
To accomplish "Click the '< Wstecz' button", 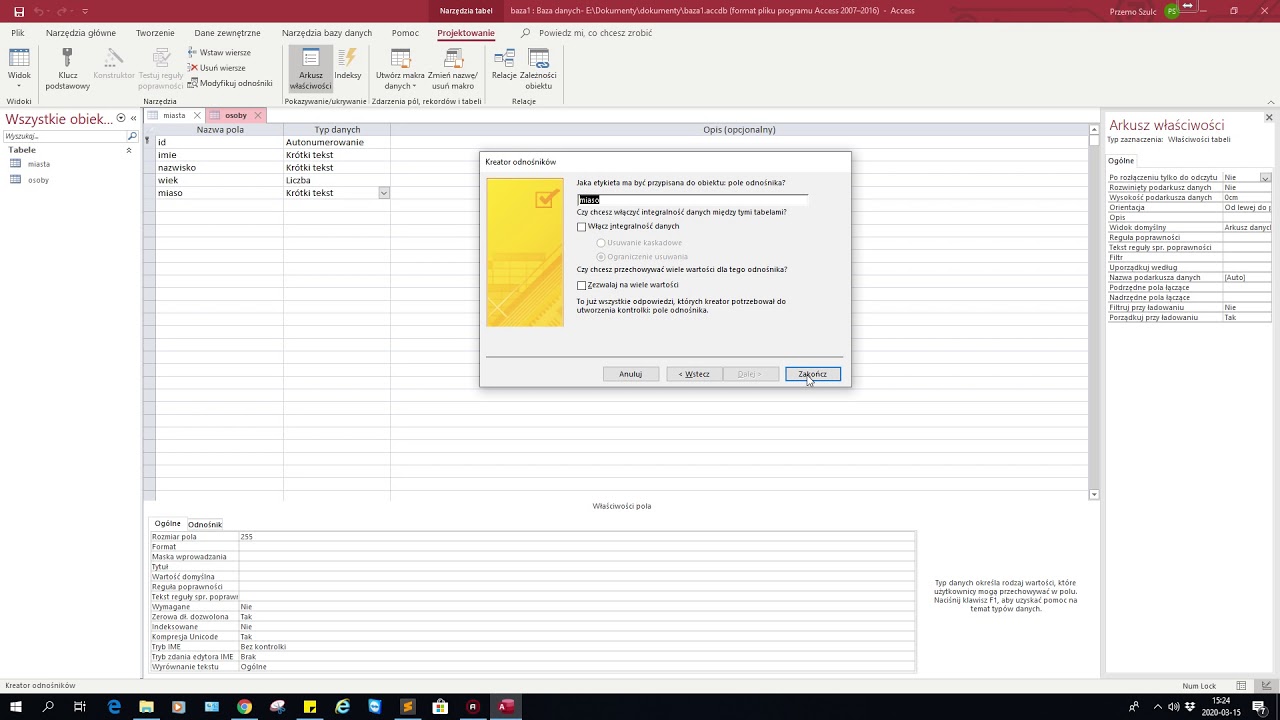I will [x=694, y=374].
